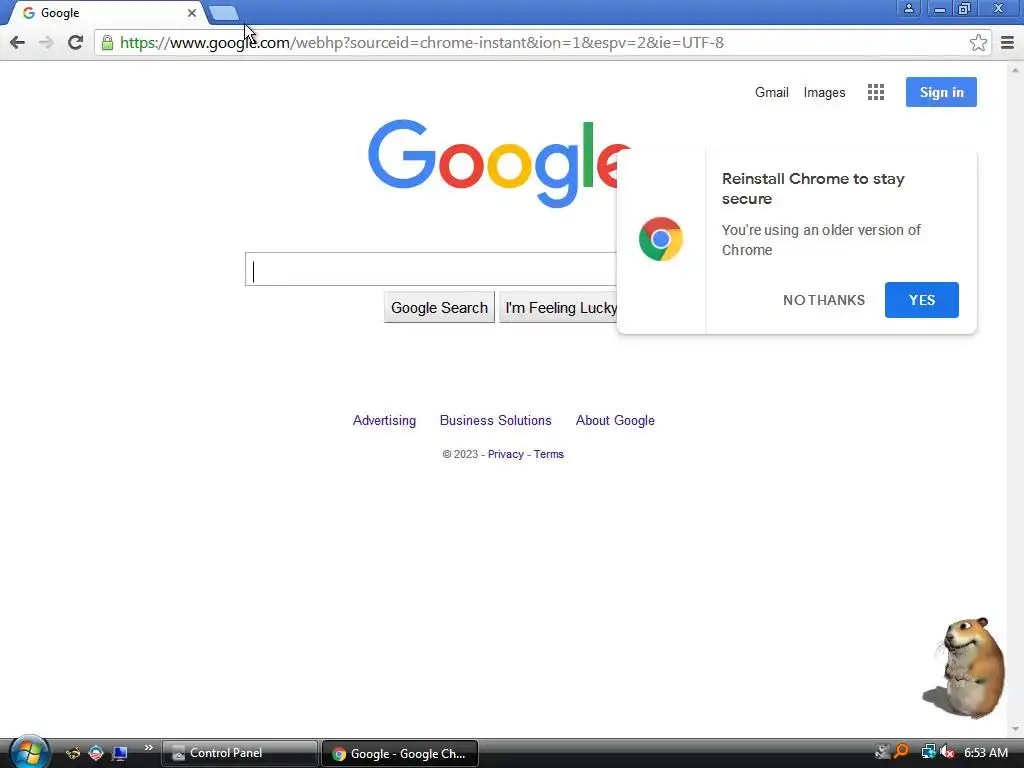Screen dimensions: 1024x768
Task: Open the Gmail link
Action: (771, 92)
